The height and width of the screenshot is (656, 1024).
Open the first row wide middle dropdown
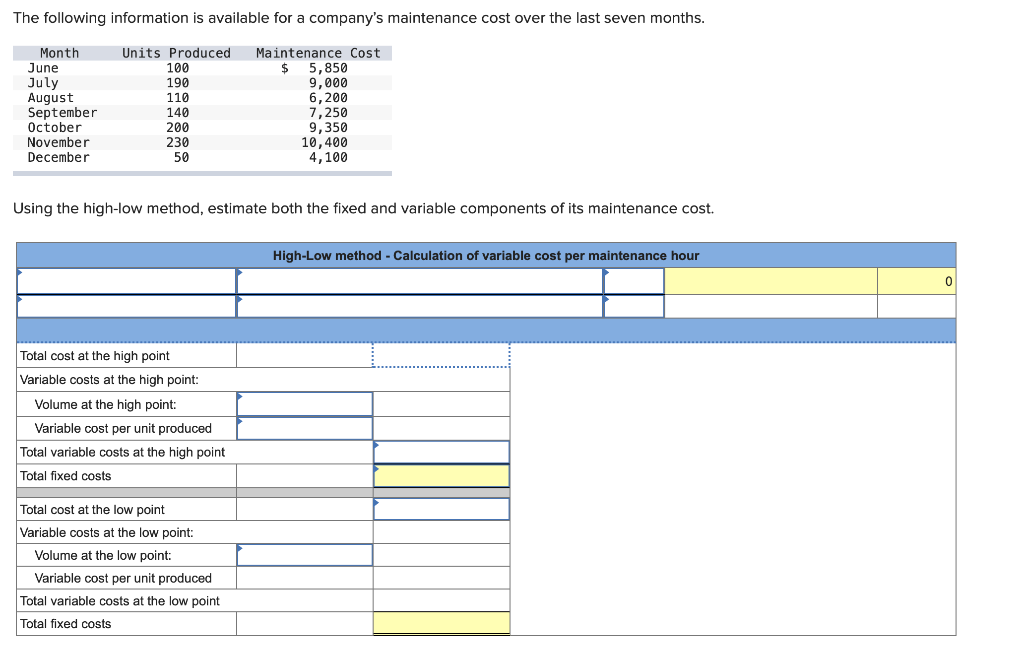420,281
